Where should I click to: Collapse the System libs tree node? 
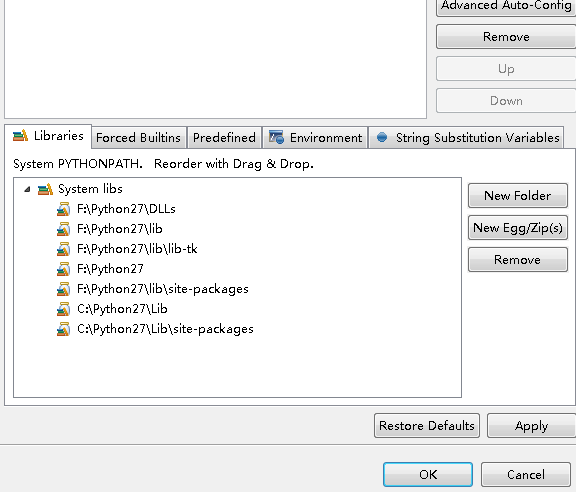27,190
